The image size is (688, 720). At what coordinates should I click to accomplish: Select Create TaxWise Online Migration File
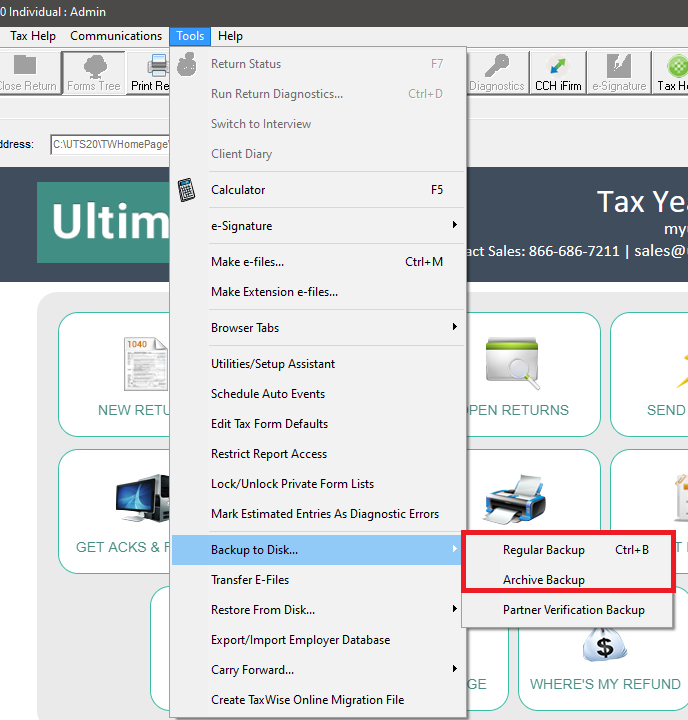(x=318, y=700)
